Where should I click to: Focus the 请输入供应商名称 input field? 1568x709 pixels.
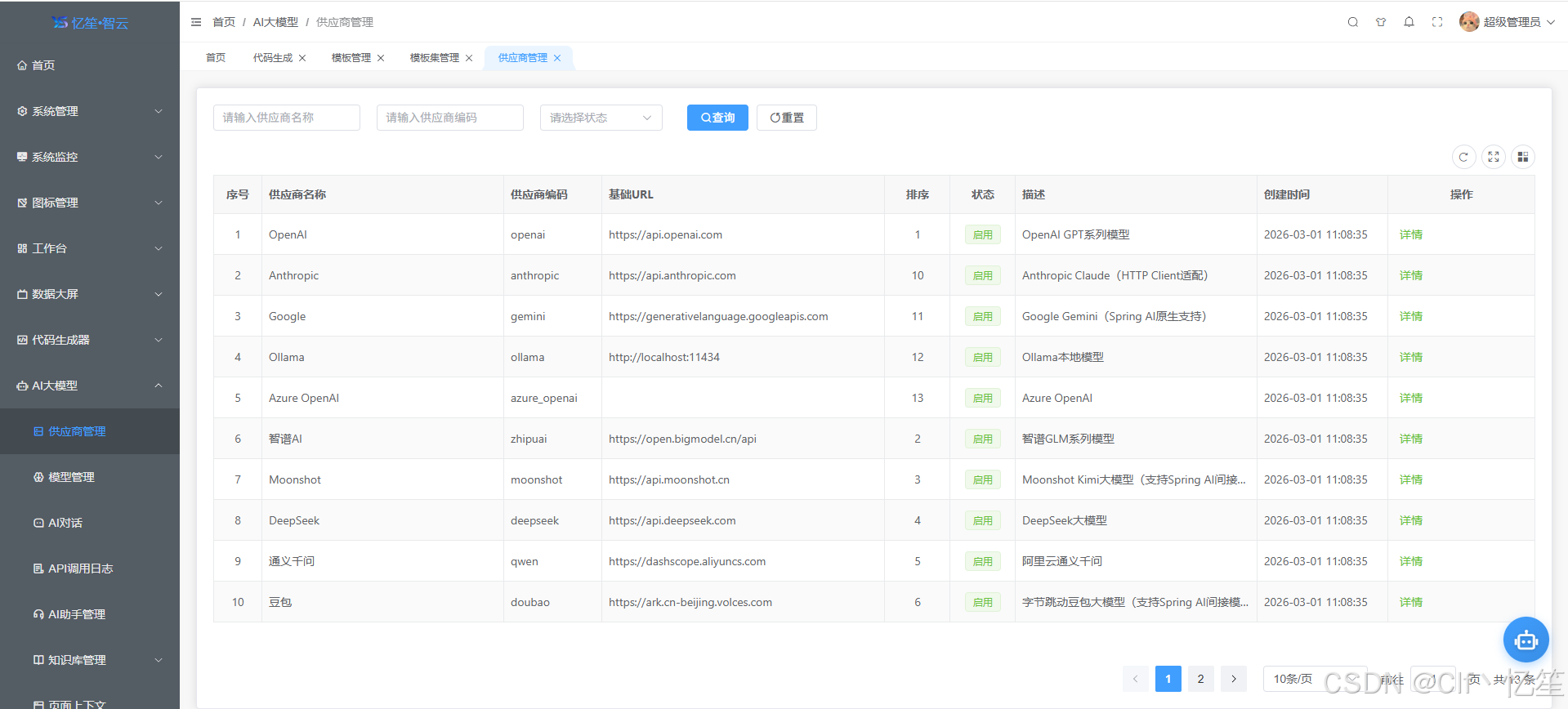coord(287,118)
